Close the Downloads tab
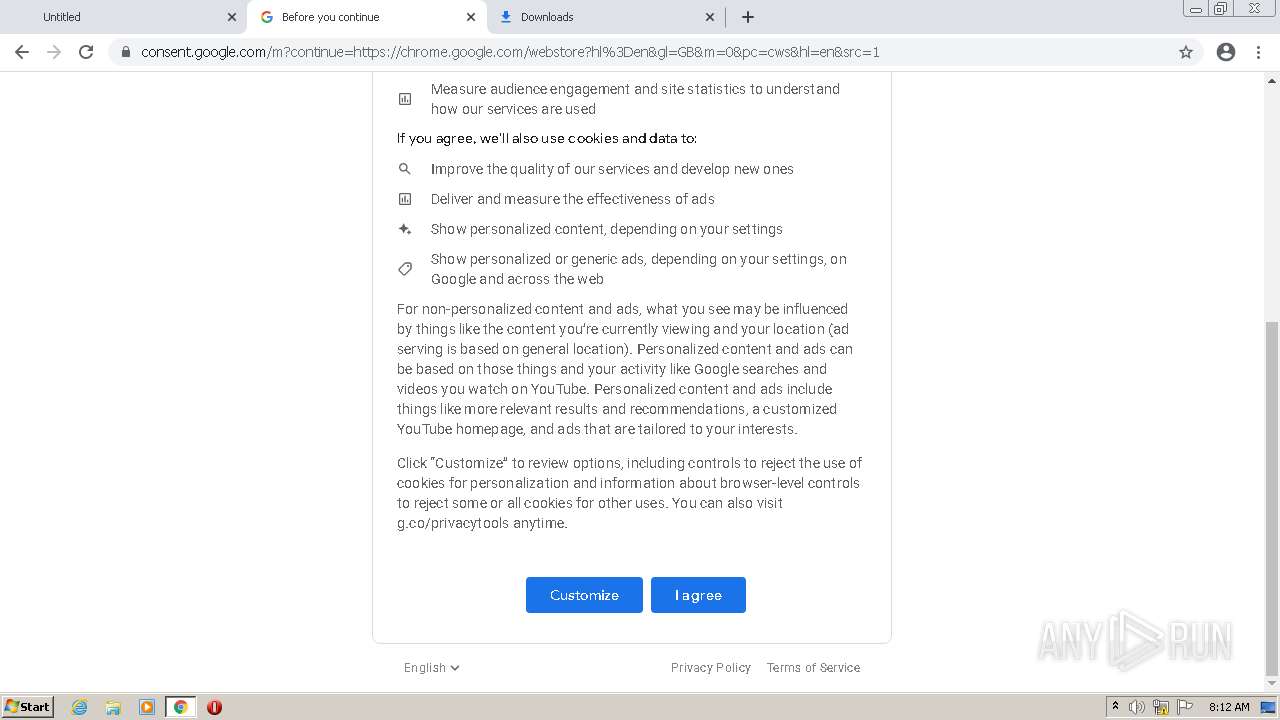Viewport: 1280px width, 720px height. [x=710, y=17]
